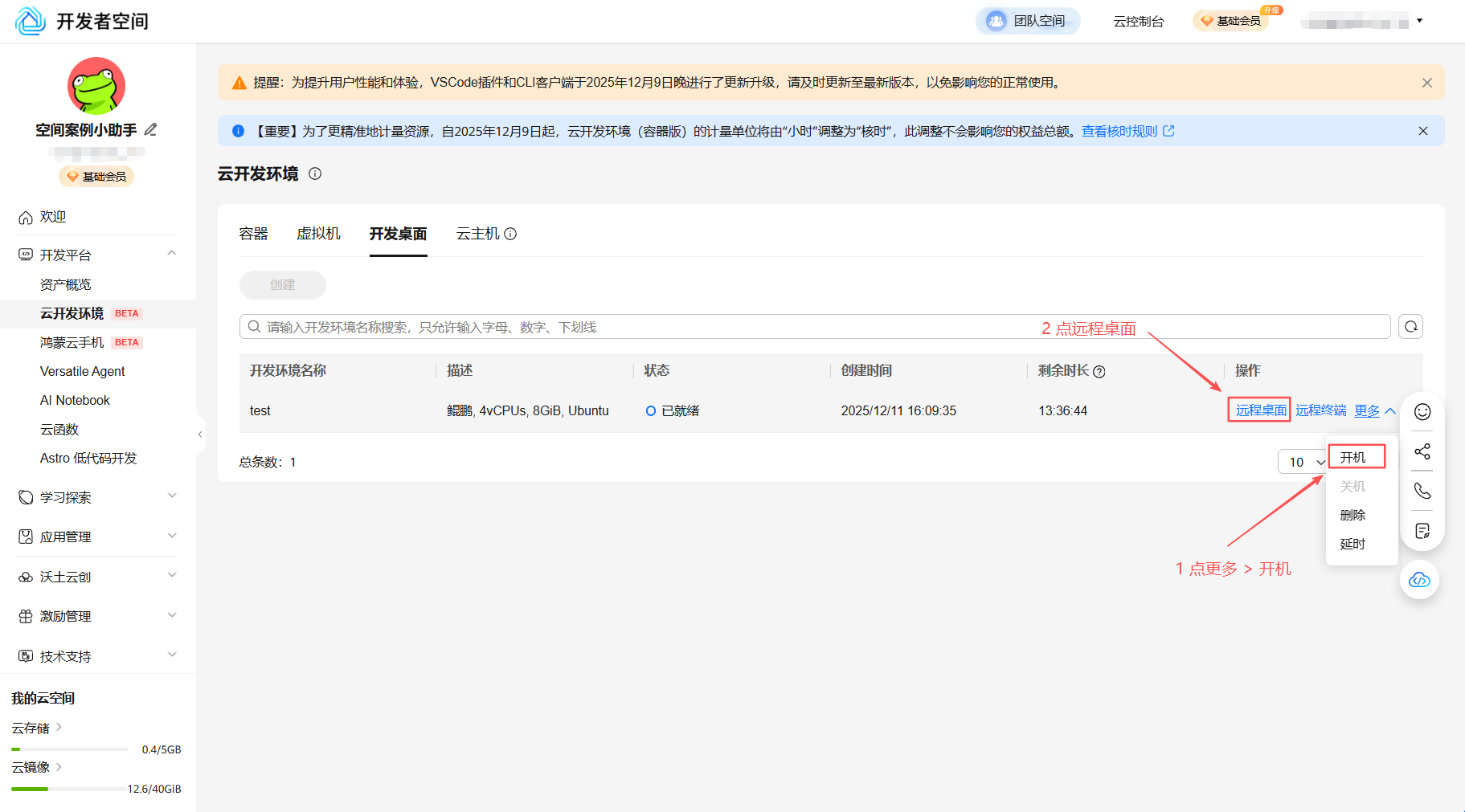Image resolution: width=1465 pixels, height=812 pixels.
Task: Open the cloud code floating button
Action: tap(1419, 580)
